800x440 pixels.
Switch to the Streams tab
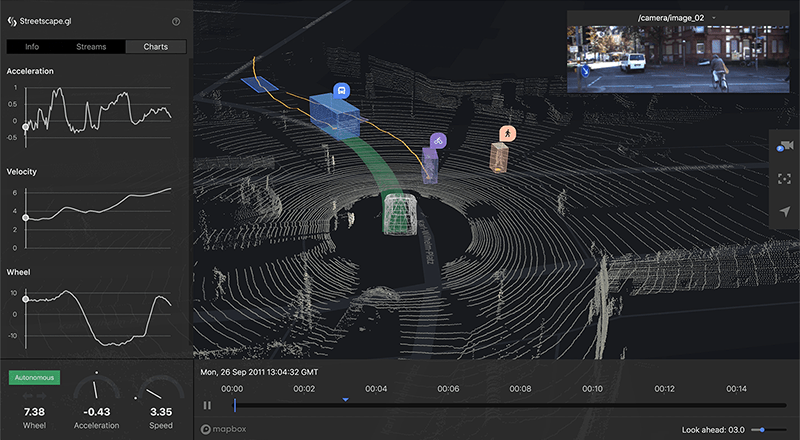pyautogui.click(x=91, y=46)
